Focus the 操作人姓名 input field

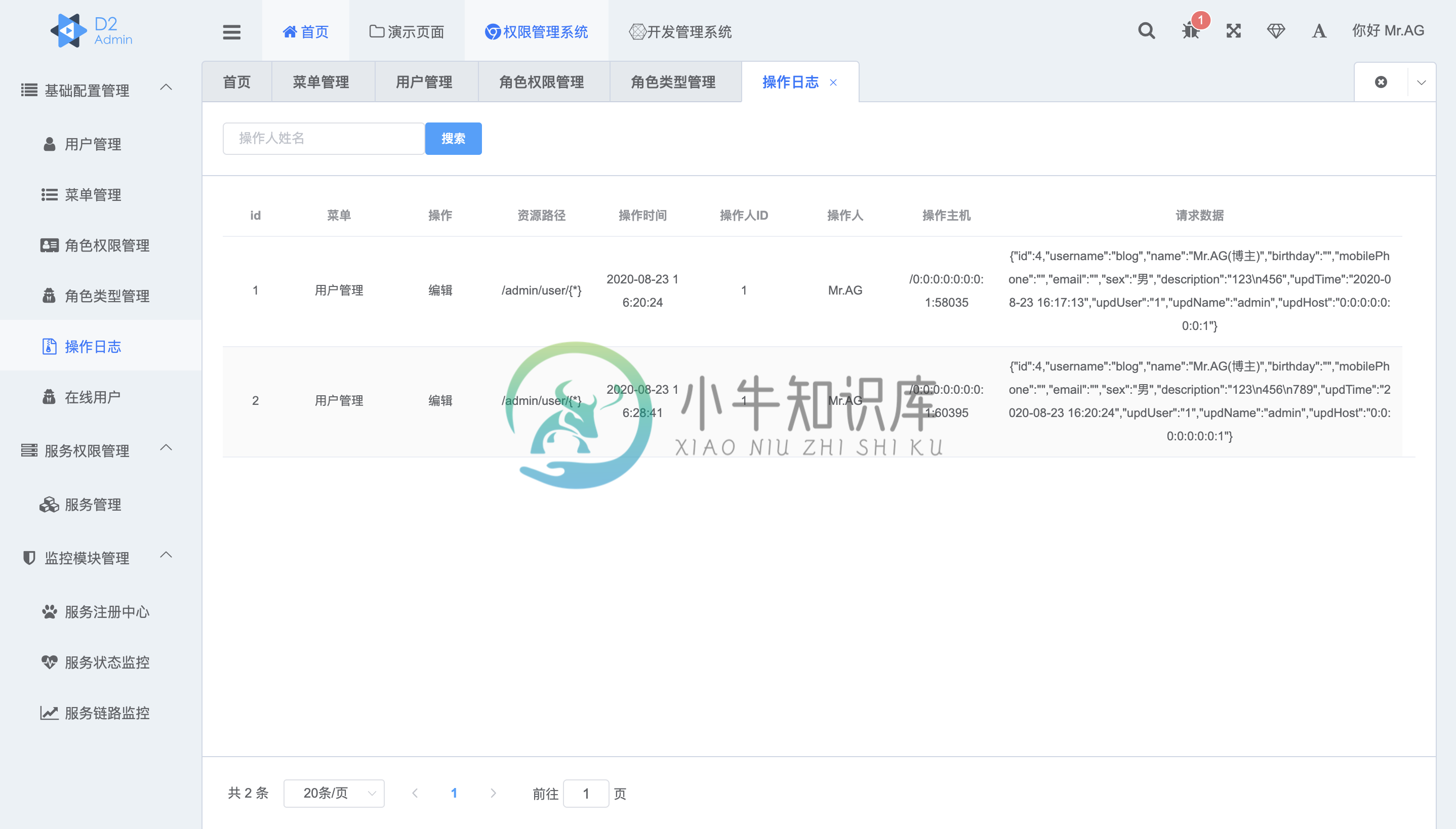pos(323,138)
